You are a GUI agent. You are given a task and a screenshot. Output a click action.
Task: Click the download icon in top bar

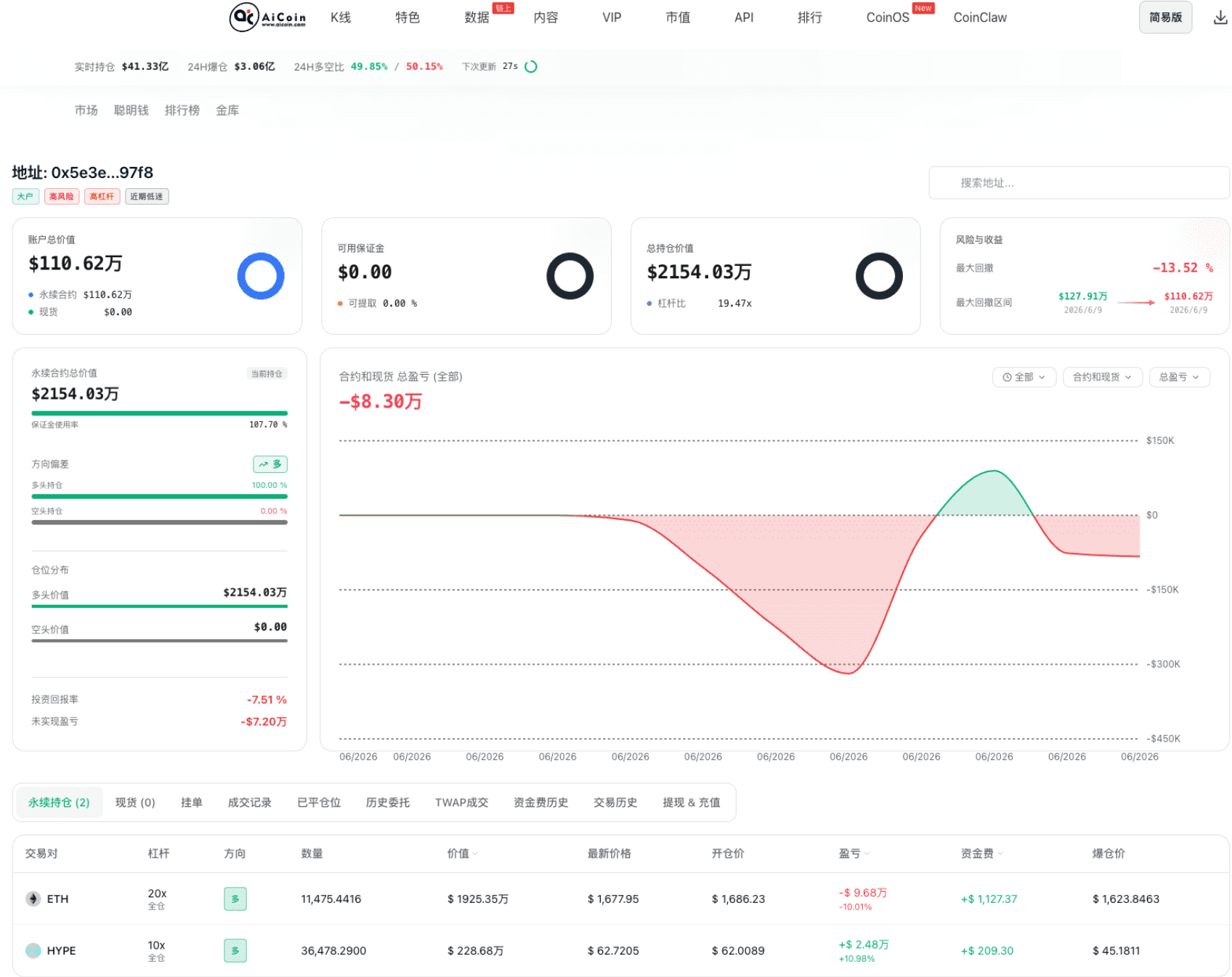point(1220,17)
